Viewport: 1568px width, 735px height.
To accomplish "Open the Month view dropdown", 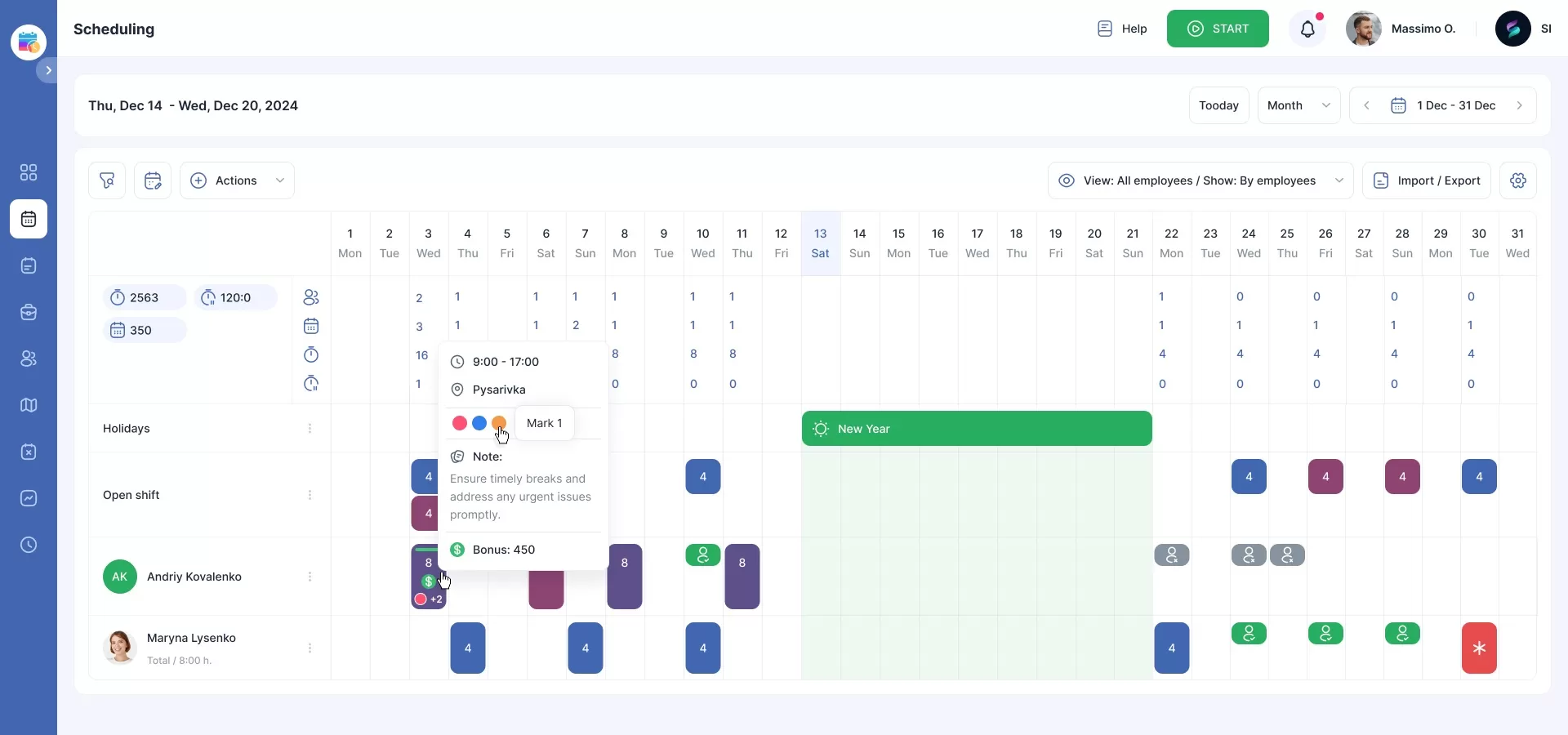I will (1298, 105).
